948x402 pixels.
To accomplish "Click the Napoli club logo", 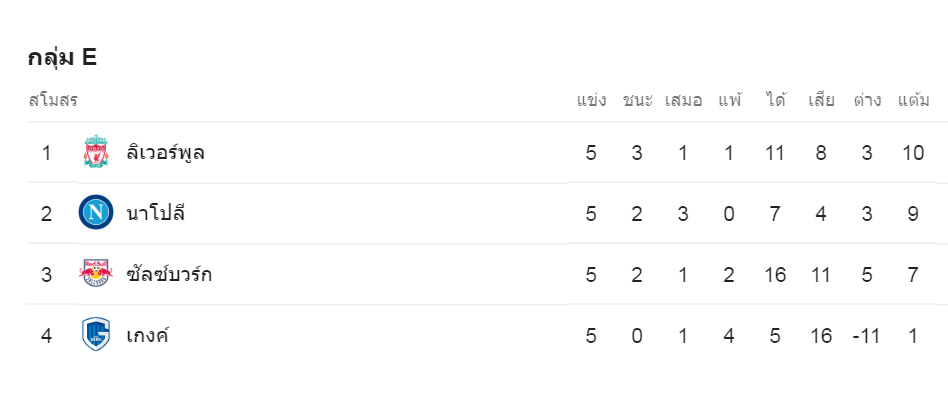I will point(96,213).
